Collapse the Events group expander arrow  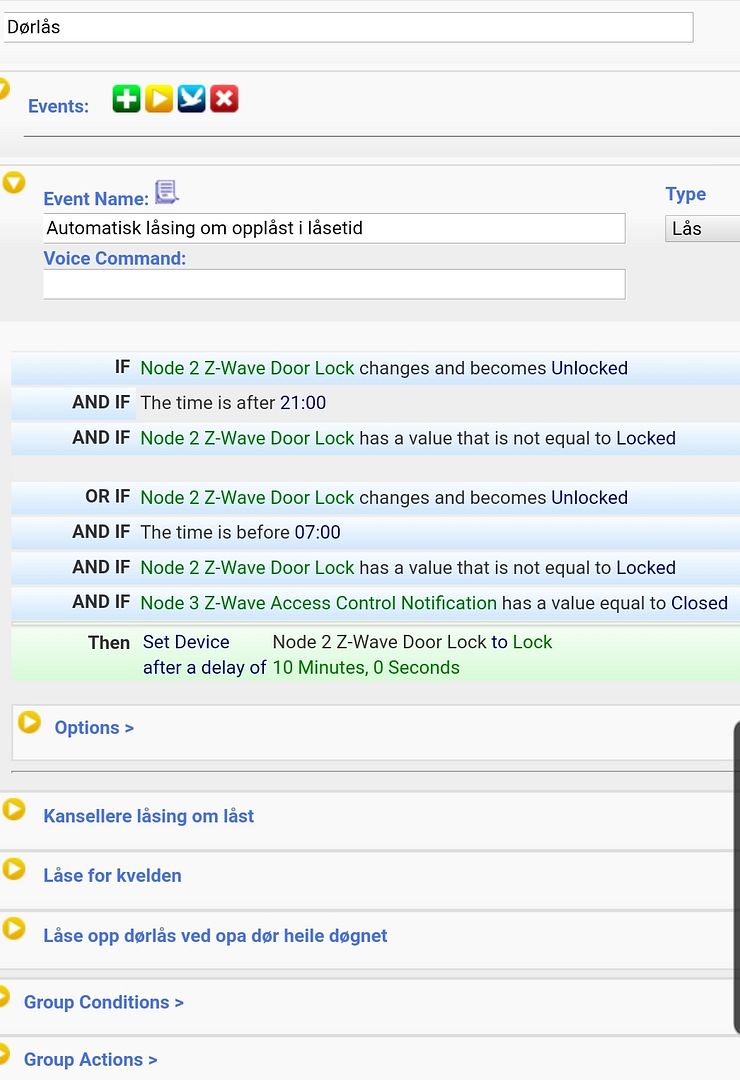(3, 88)
